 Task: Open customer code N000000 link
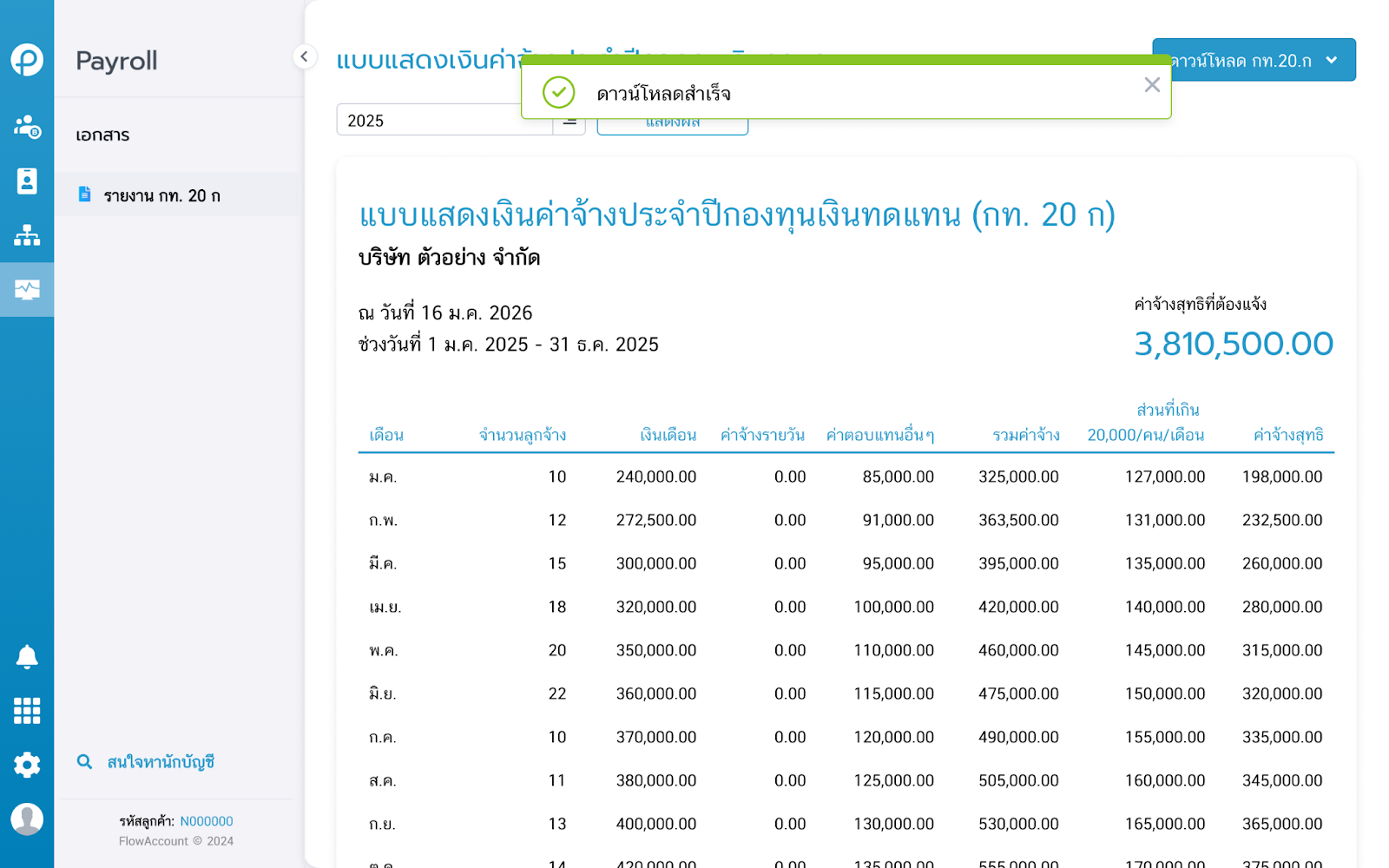207,821
